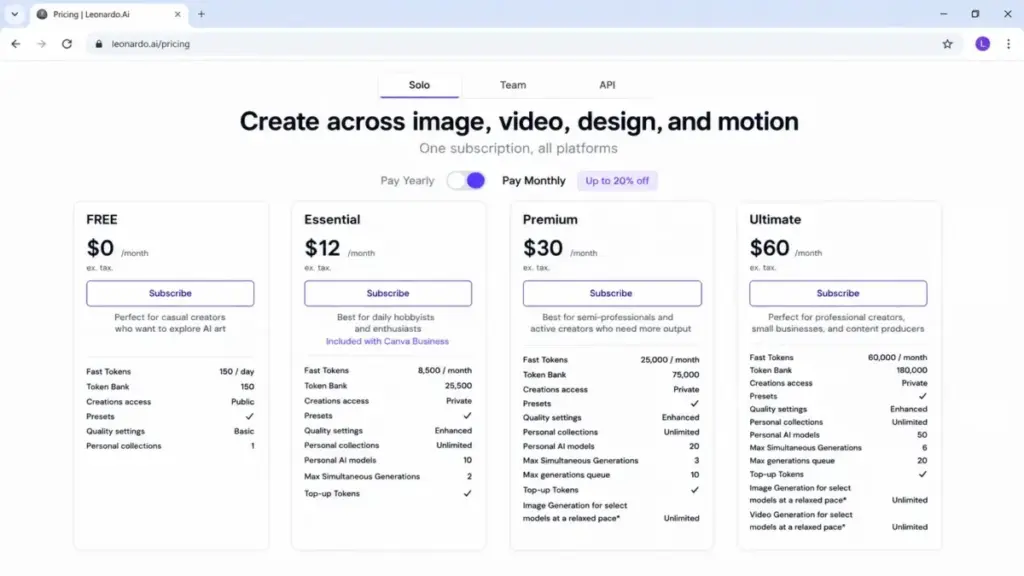The height and width of the screenshot is (576, 1024).
Task: Open the Chrome three-dot menu
Action: (x=1008, y=44)
